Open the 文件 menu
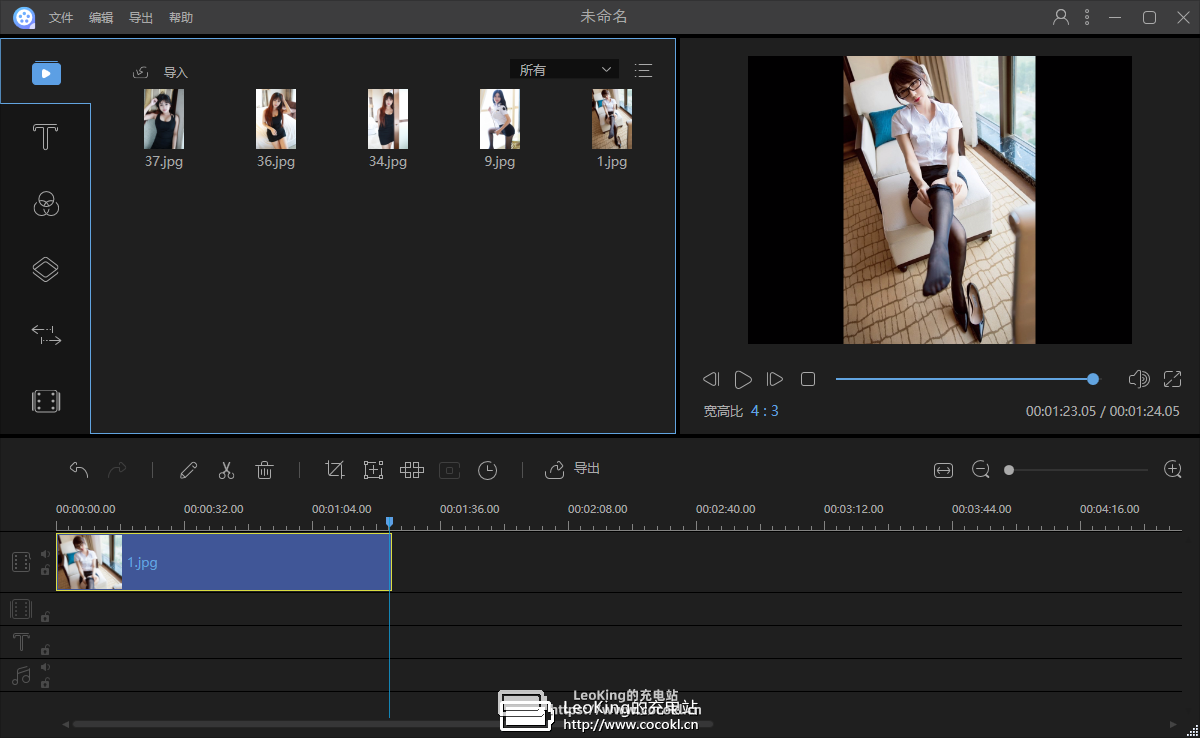Viewport: 1200px width, 738px height. click(61, 18)
